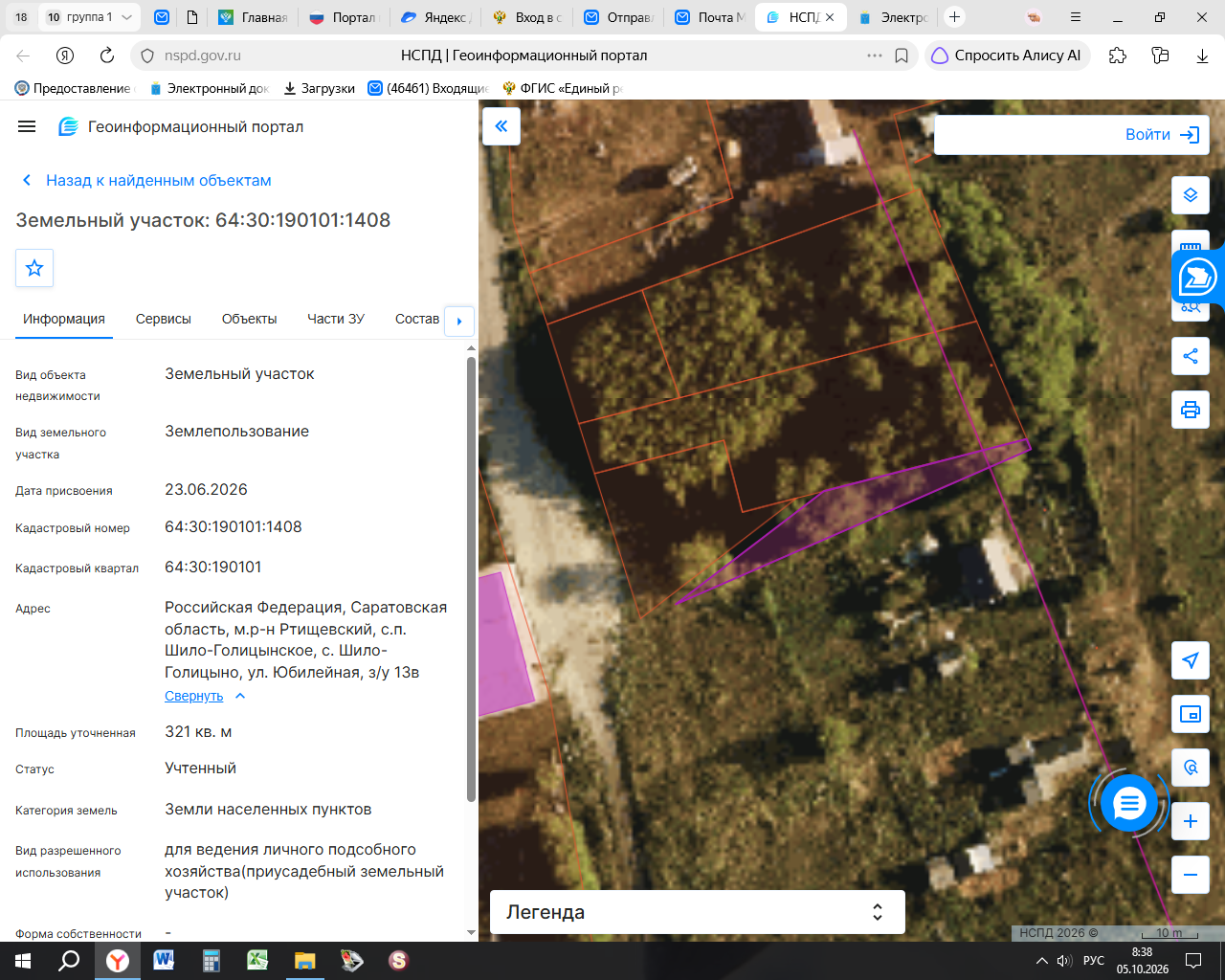Go back via 'Назад к найденным объектам'
This screenshot has height=980, width=1225.
tap(146, 180)
